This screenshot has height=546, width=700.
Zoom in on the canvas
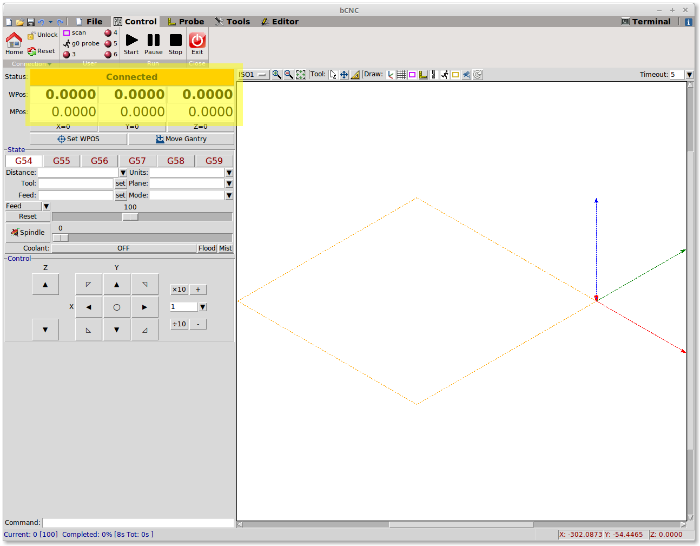(277, 75)
